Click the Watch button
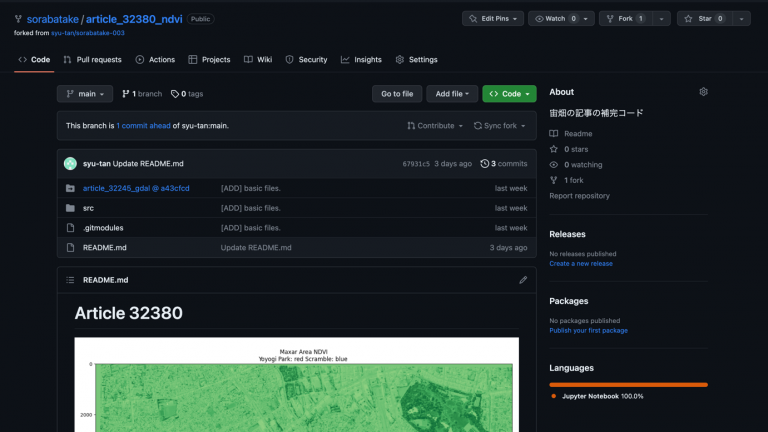The image size is (768, 432). pyautogui.click(x=561, y=19)
